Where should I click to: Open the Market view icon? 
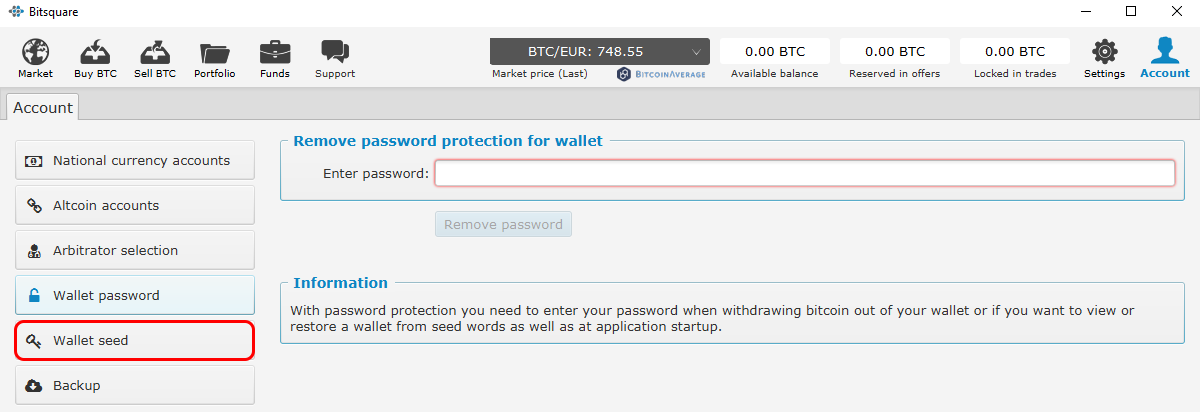click(x=36, y=52)
